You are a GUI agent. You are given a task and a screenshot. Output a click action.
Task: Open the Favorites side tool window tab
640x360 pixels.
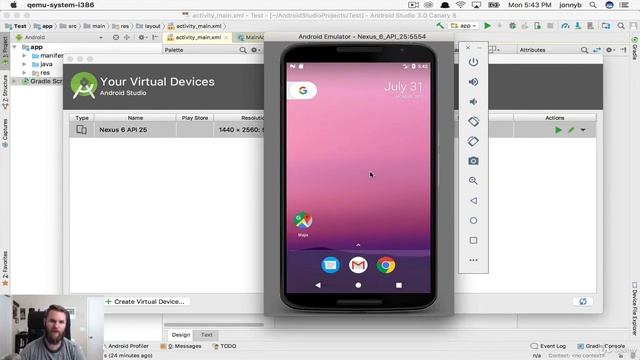point(5,268)
